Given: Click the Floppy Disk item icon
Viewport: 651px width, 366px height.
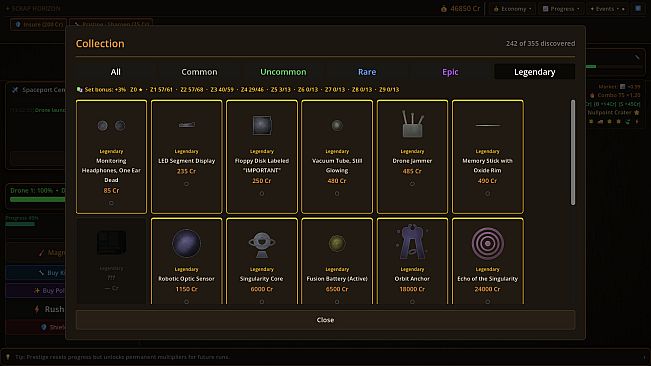Looking at the screenshot, I should (x=262, y=125).
